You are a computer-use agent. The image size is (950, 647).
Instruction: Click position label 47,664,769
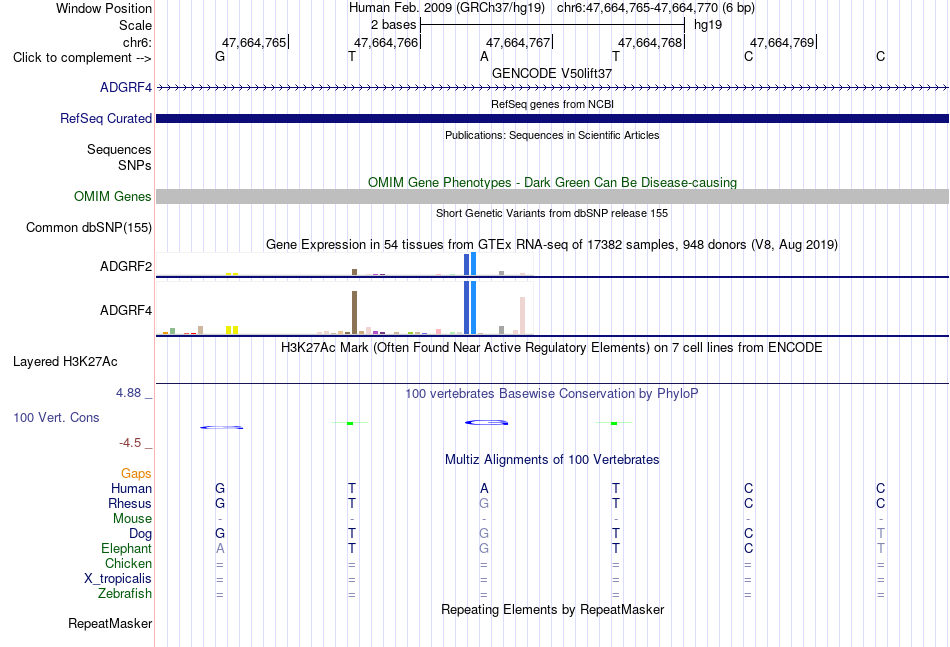point(782,42)
